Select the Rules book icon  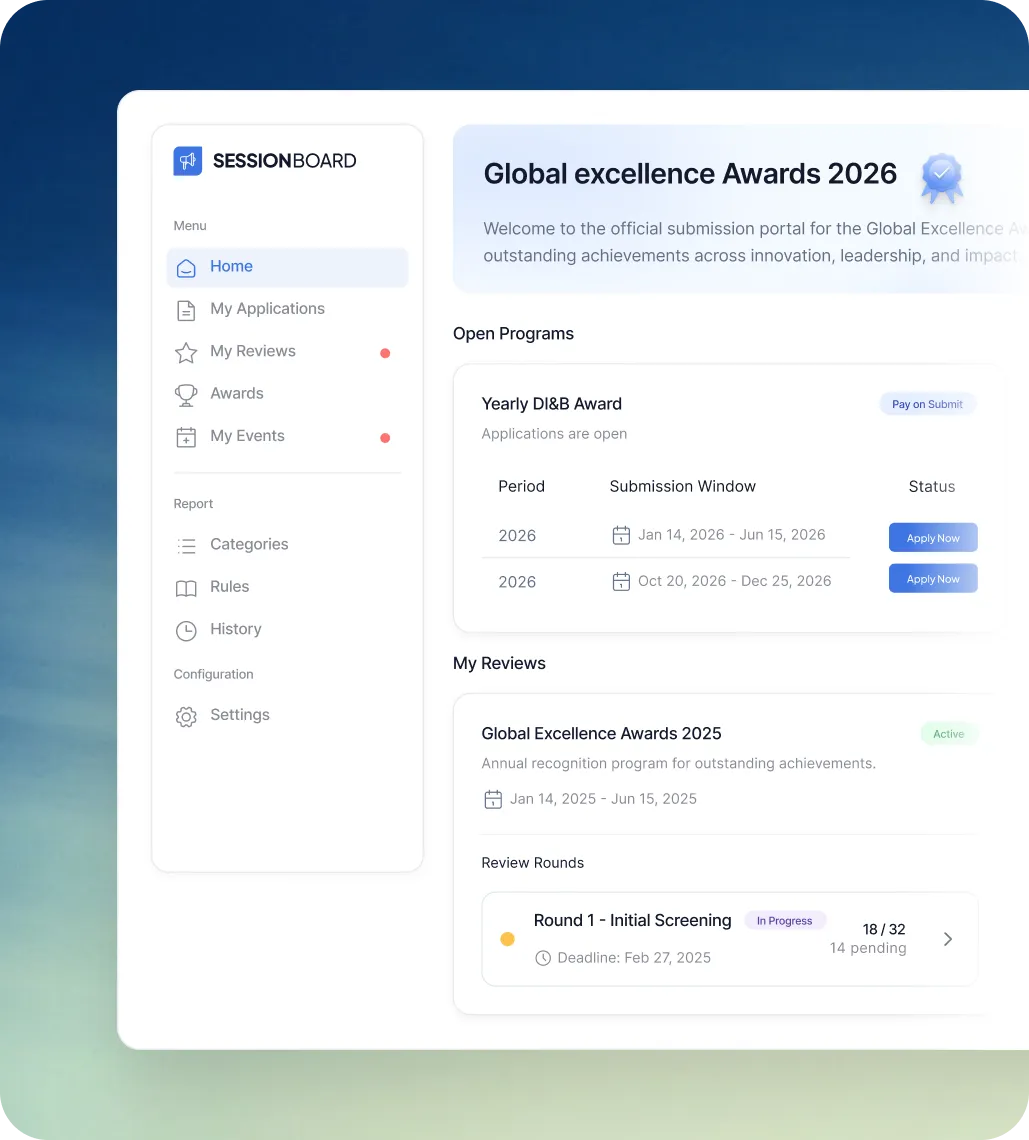point(186,588)
